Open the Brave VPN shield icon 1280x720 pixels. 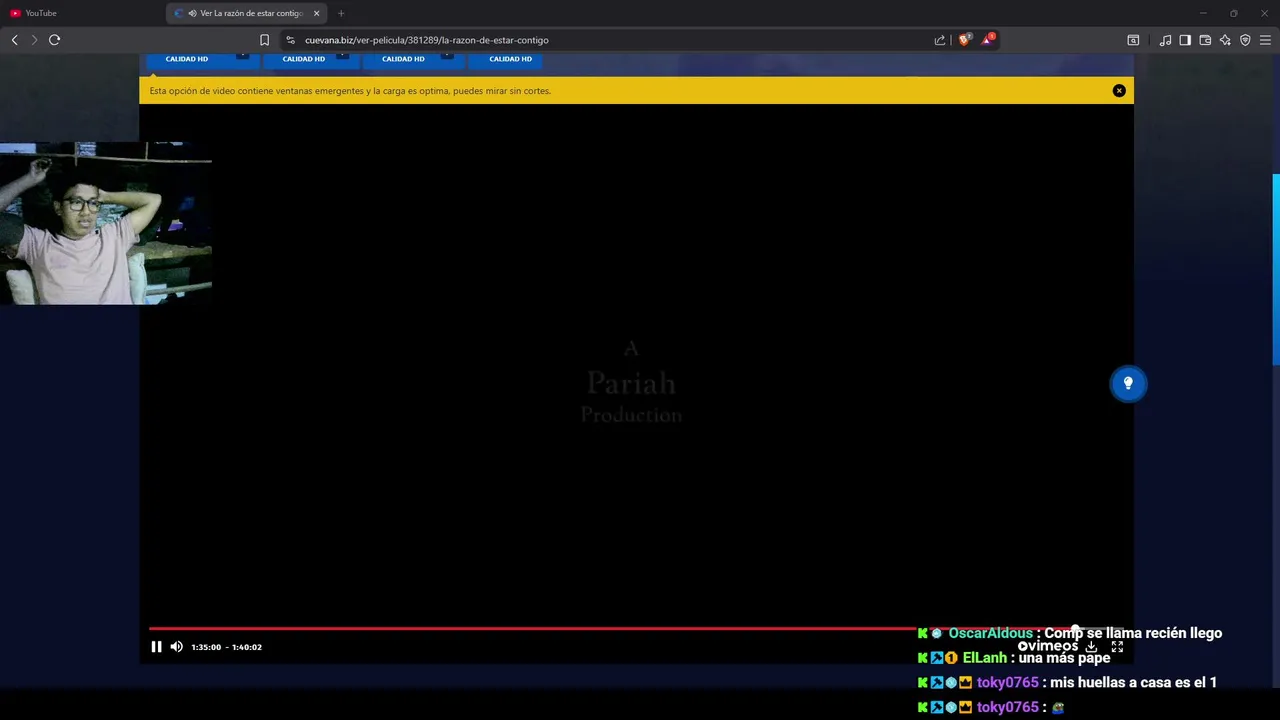tap(1245, 40)
